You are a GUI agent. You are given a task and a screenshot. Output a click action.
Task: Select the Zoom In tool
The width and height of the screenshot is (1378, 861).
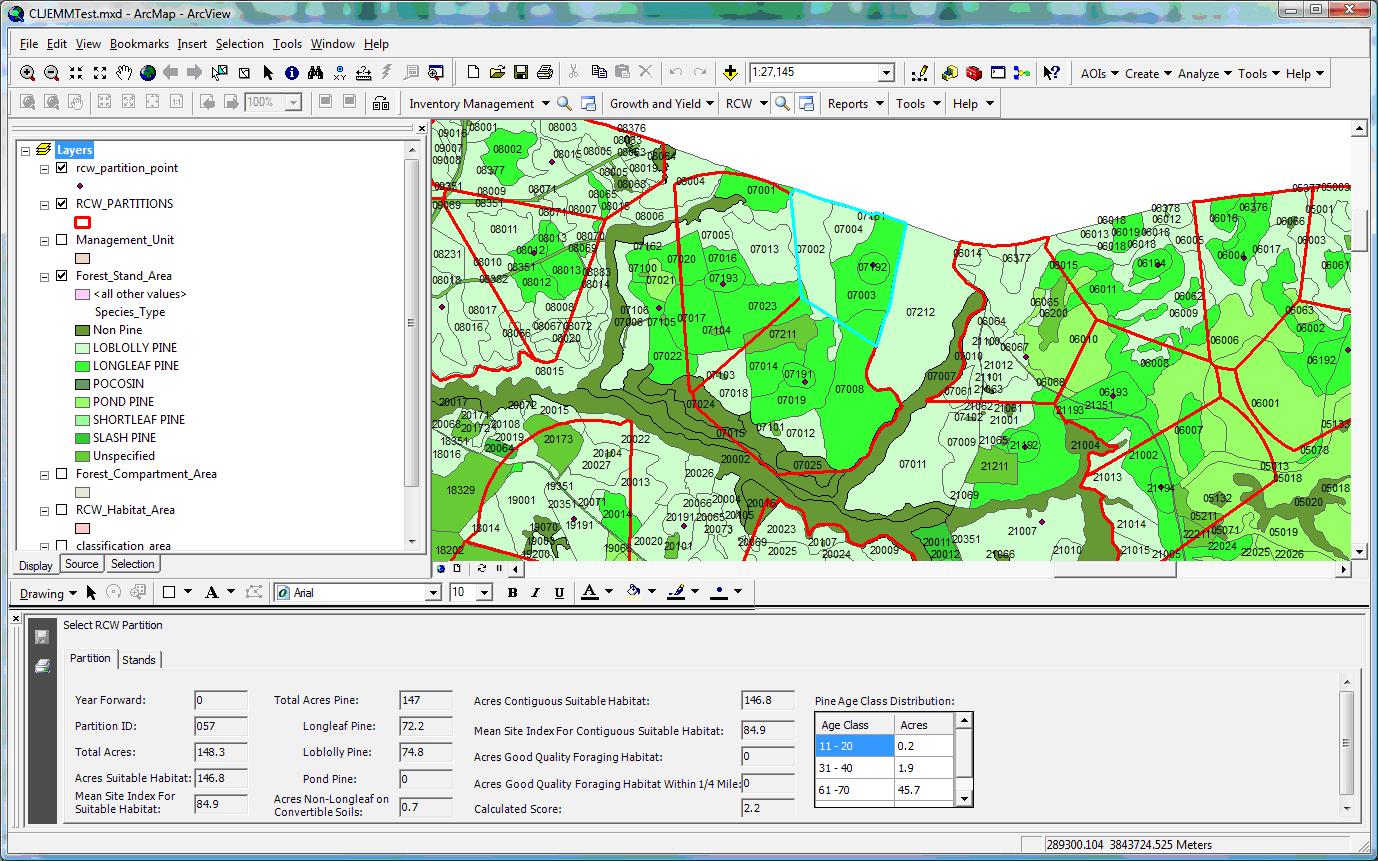coord(27,73)
